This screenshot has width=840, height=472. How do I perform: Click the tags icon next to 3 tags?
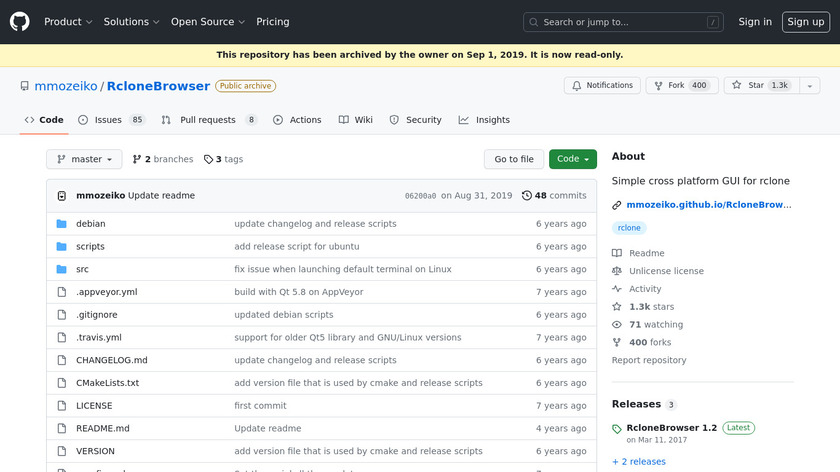209,159
